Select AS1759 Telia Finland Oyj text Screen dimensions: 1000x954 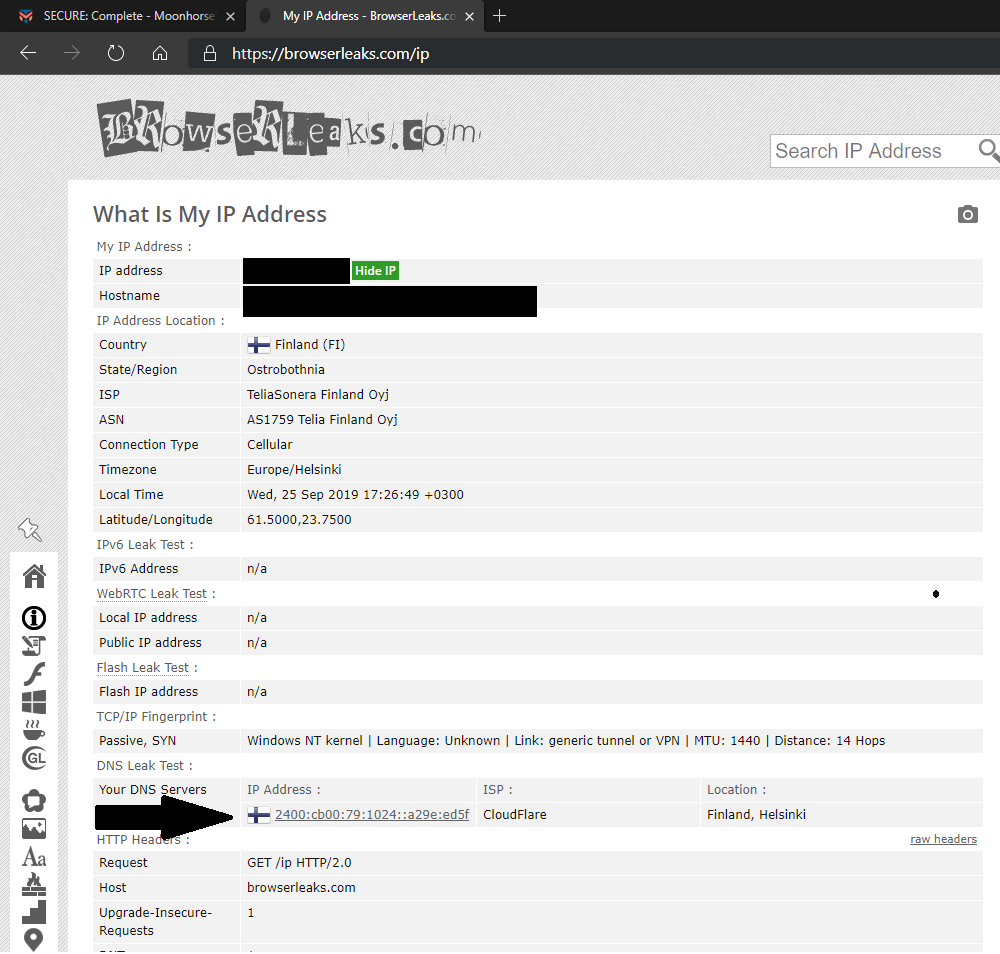tap(322, 420)
